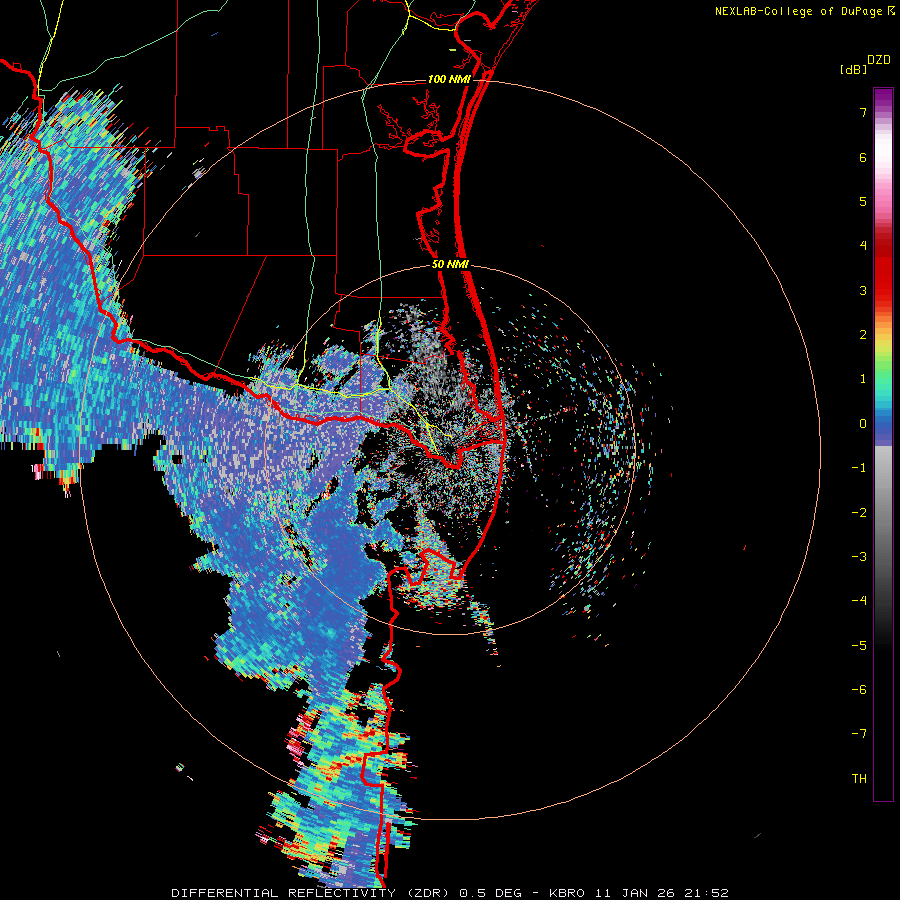Click the 1 value on color scale
Viewport: 900px width, 900px height.
point(863,379)
